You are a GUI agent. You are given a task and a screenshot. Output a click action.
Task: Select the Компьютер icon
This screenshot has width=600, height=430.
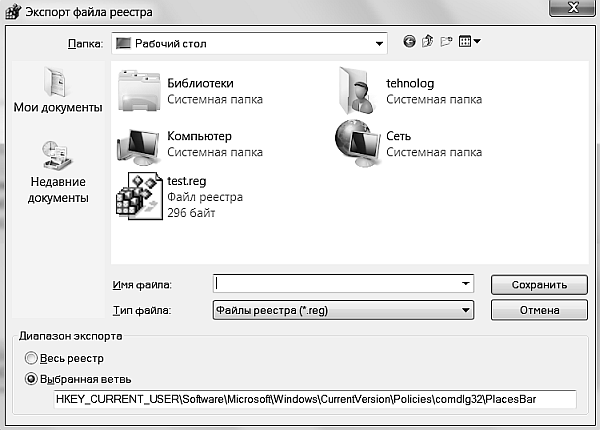[138, 146]
